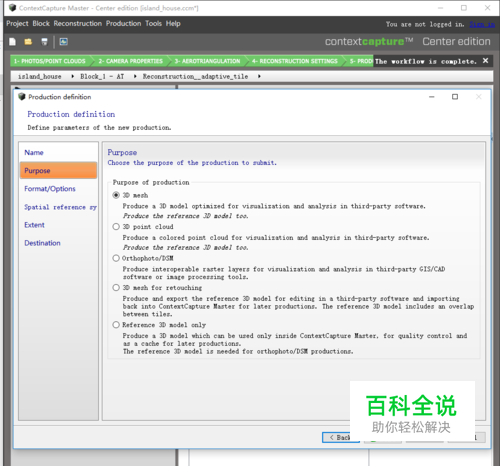Select workflow step 4 Reconstruction Settings
This screenshot has height=466, width=500.
(x=295, y=61)
